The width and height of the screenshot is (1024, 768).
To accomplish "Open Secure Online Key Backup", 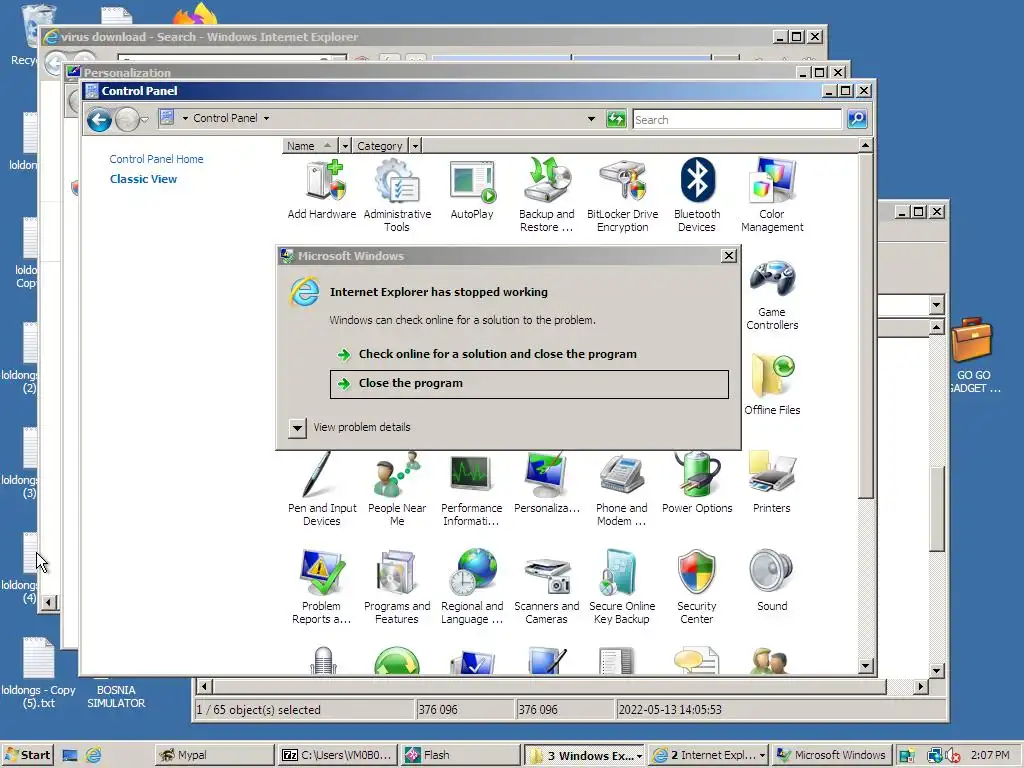I will pyautogui.click(x=622, y=586).
